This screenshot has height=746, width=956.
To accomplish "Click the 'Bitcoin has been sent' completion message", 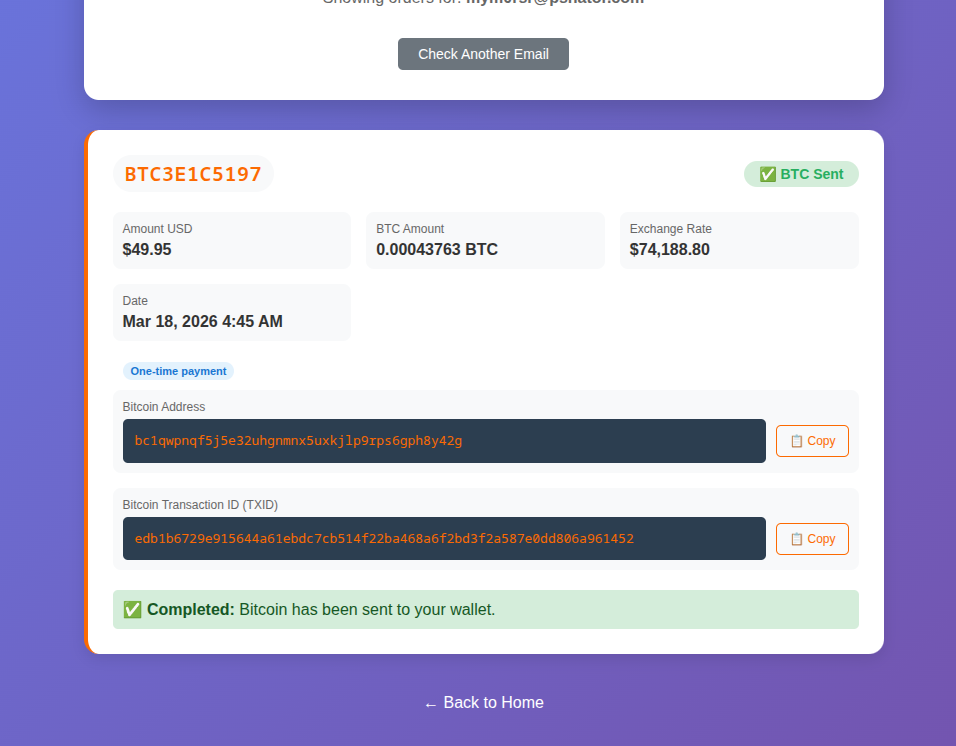I will click(x=367, y=609).
